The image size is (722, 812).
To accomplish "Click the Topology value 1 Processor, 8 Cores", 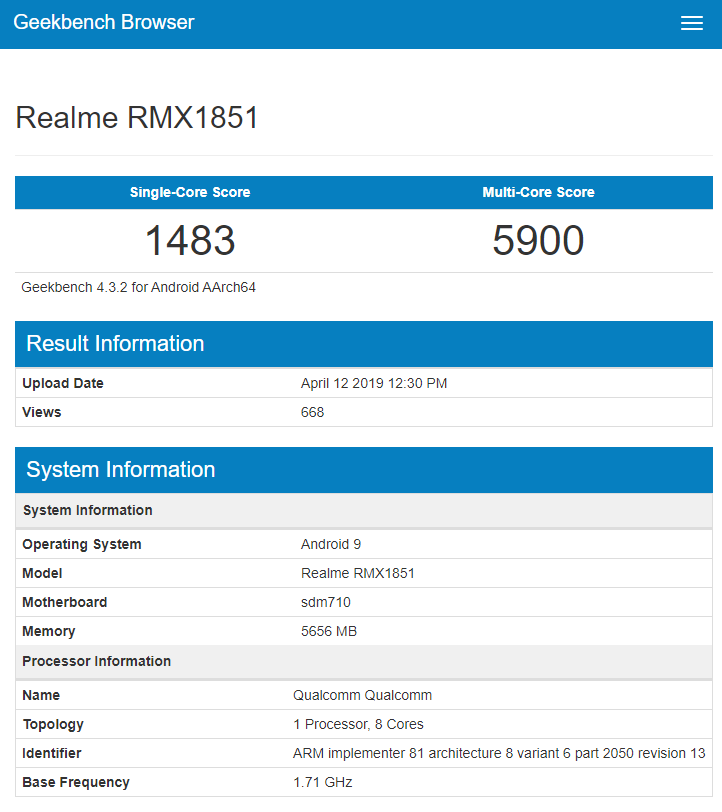I will (358, 724).
